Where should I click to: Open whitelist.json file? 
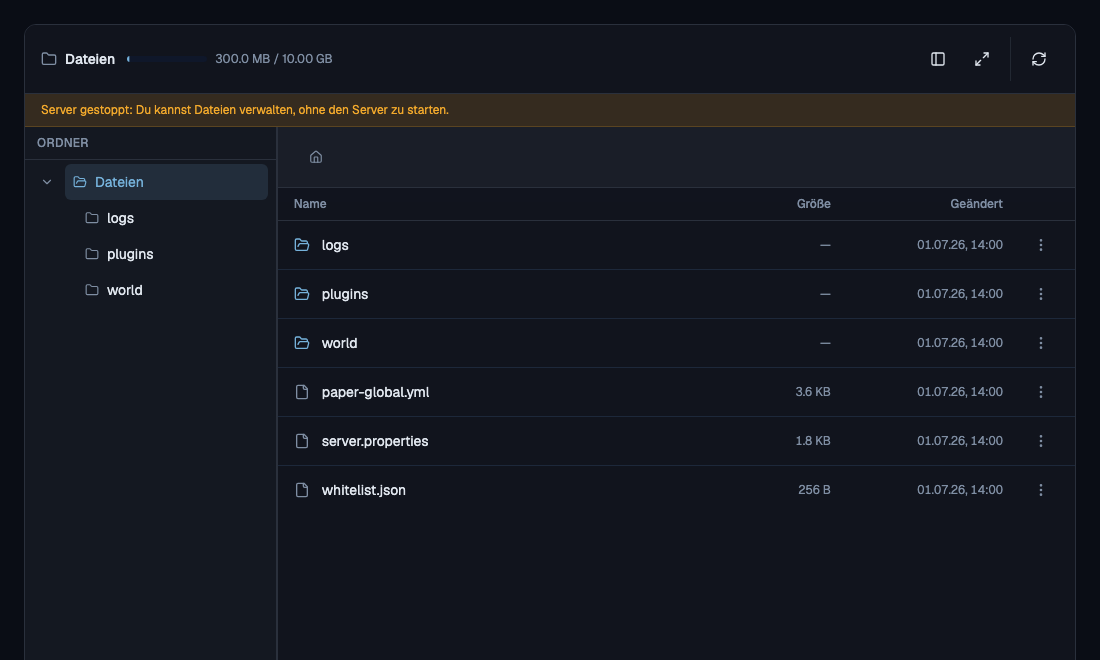(363, 490)
